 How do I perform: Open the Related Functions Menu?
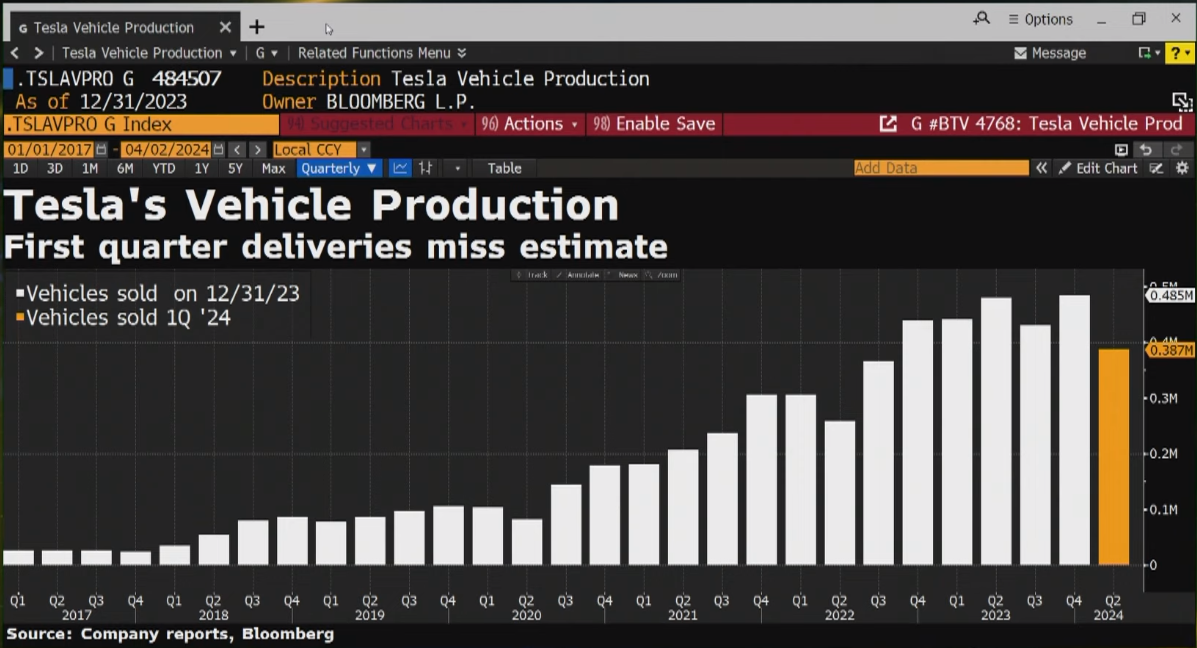[382, 53]
